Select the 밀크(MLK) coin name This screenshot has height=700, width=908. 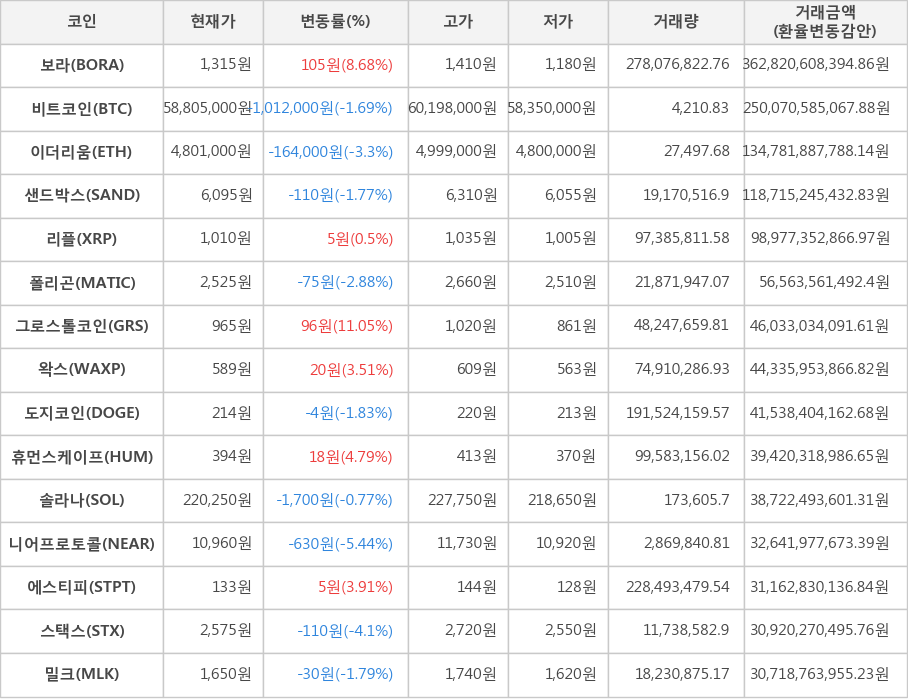[x=82, y=674]
